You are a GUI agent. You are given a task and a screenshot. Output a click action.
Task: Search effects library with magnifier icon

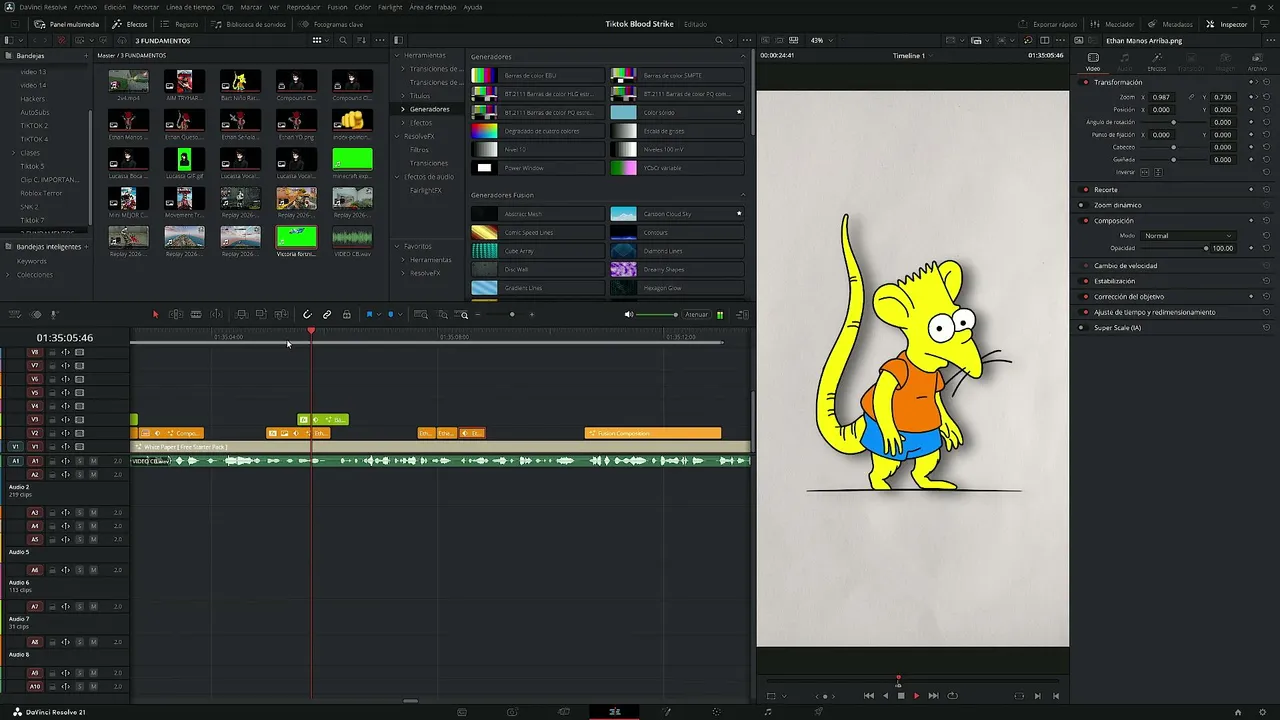point(719,40)
